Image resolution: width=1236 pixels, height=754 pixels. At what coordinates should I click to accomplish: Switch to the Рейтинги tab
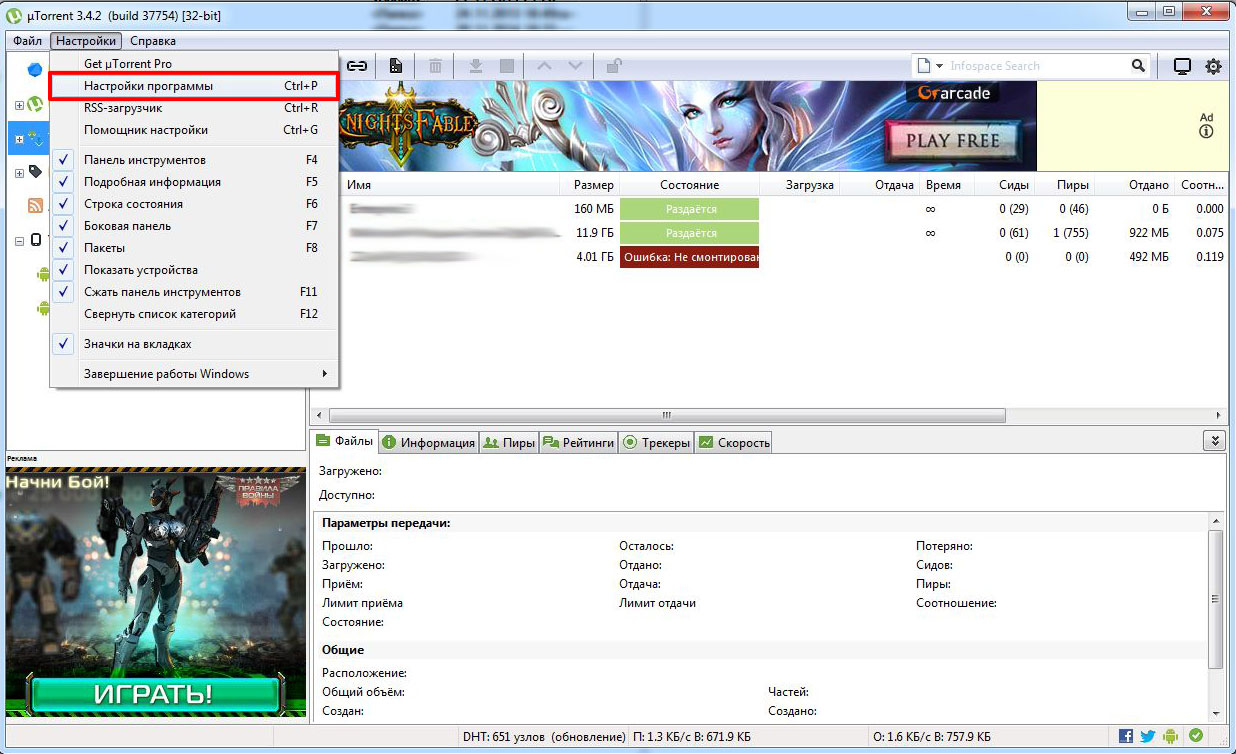[578, 442]
